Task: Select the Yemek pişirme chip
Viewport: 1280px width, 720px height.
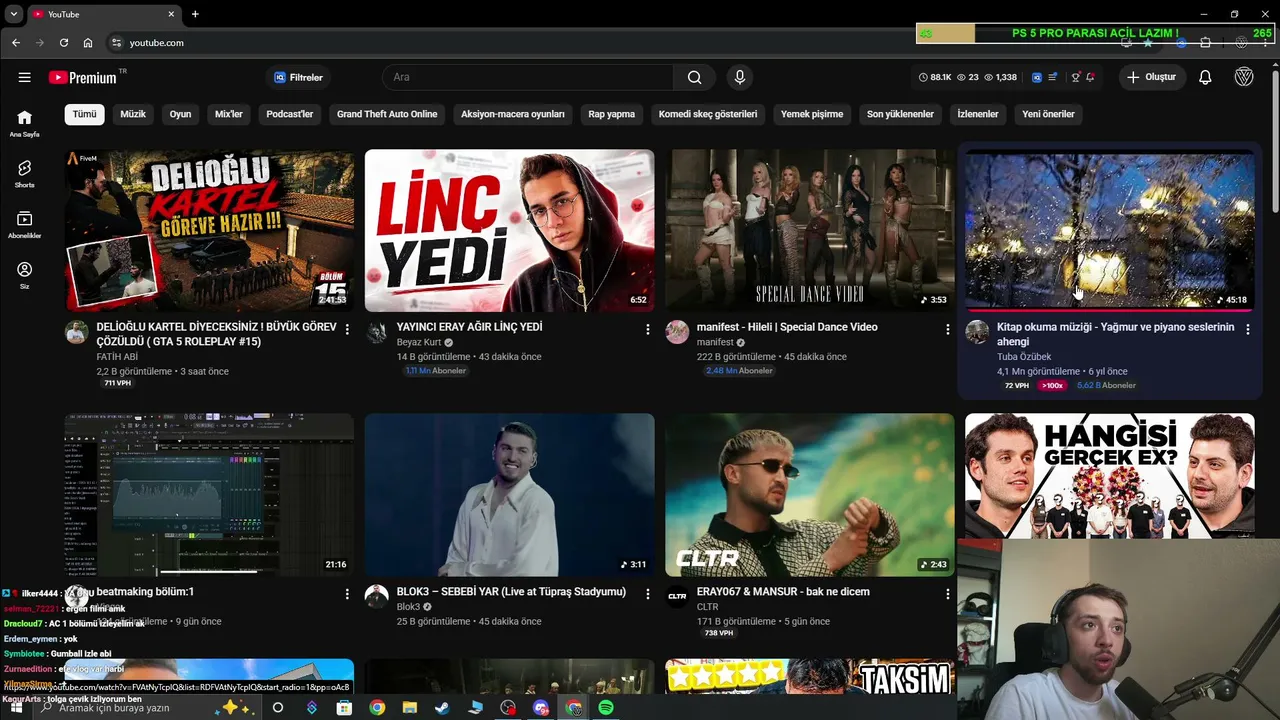Action: pos(812,114)
